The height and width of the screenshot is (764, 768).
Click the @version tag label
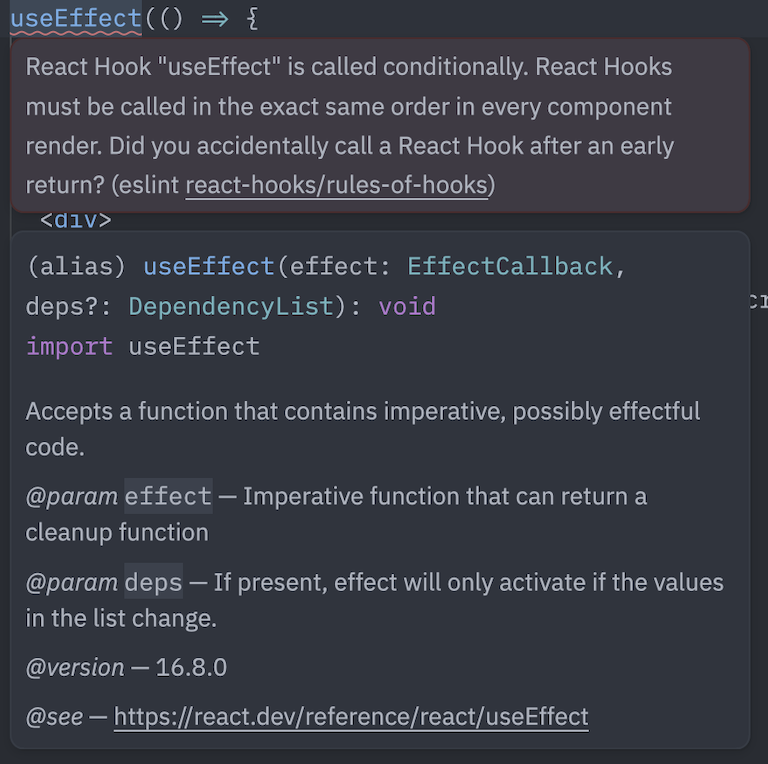(75, 667)
